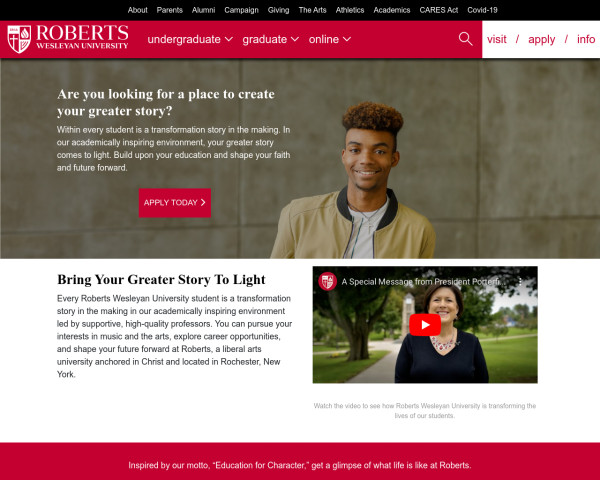Open the info link
600x480 pixels.
586,39
